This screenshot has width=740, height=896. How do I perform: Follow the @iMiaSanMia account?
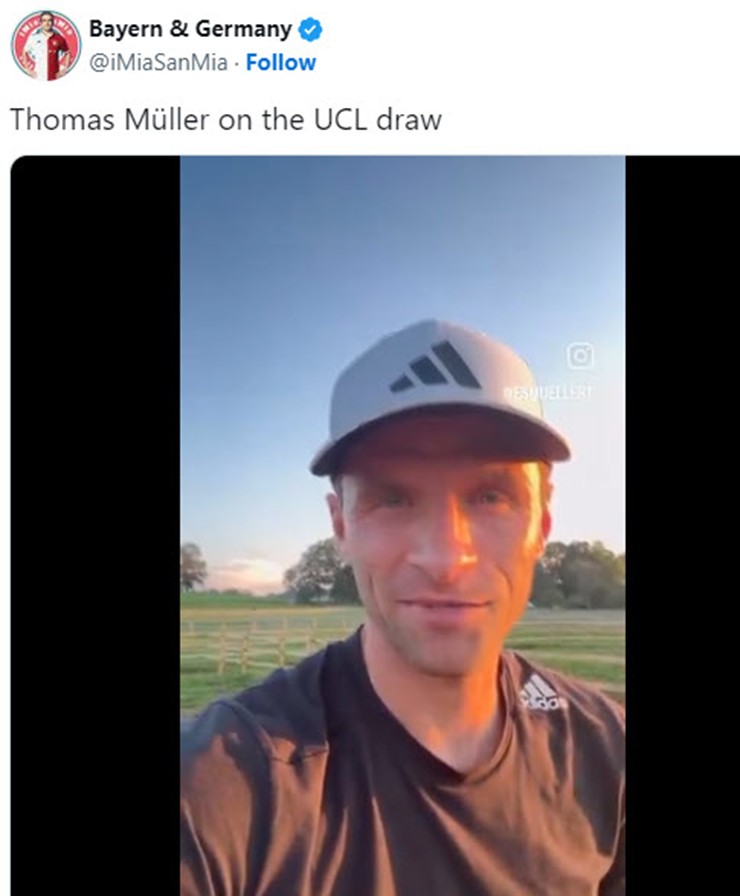(281, 62)
